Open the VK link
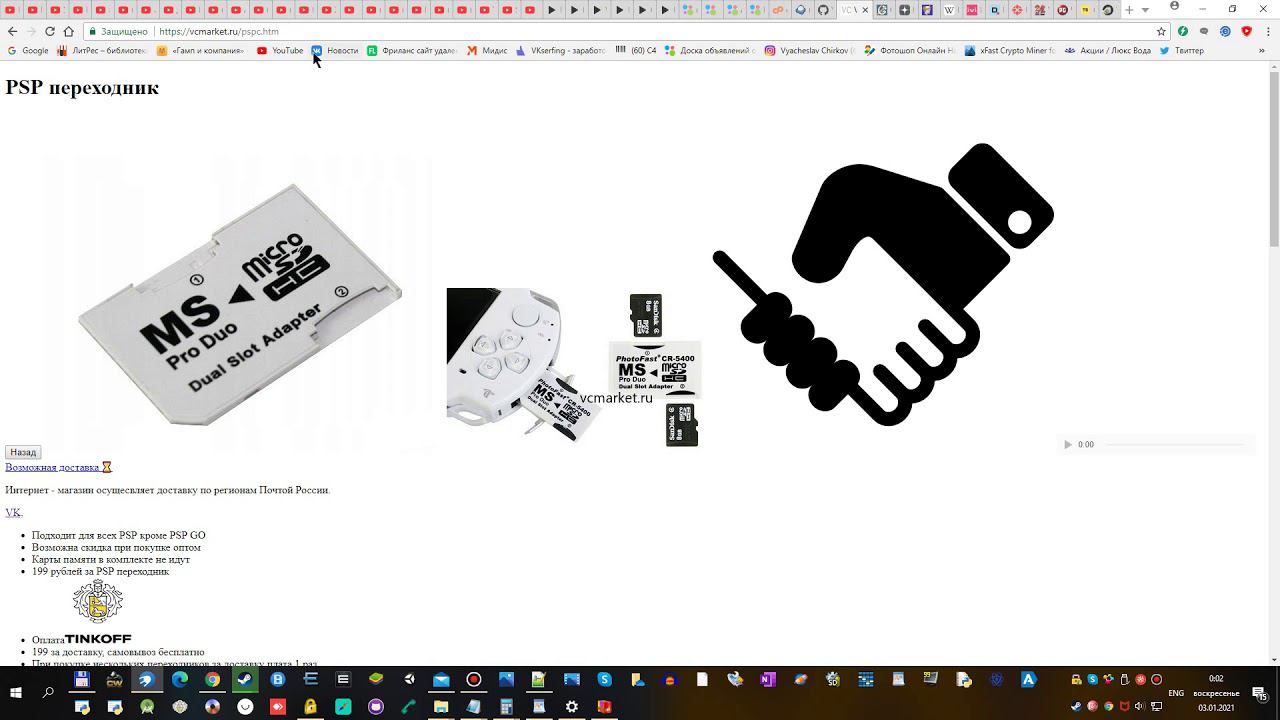The image size is (1280, 720). pyautogui.click(x=13, y=512)
